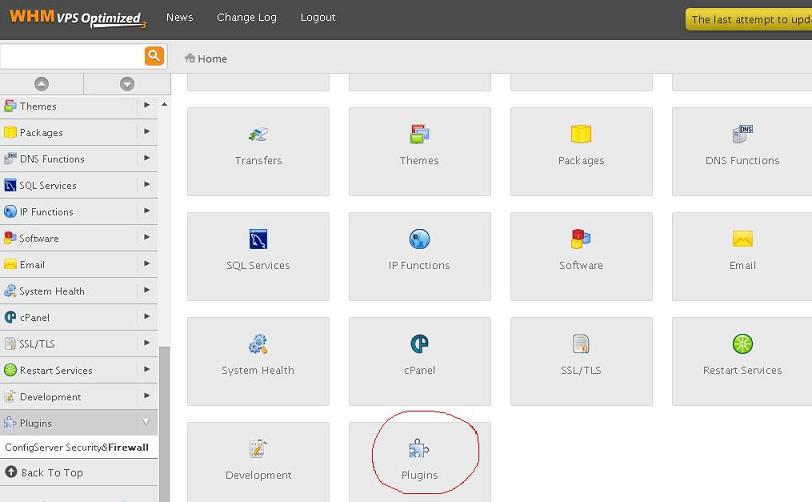Image resolution: width=812 pixels, height=502 pixels.
Task: Open the Email envelope tile icon
Action: 743,239
